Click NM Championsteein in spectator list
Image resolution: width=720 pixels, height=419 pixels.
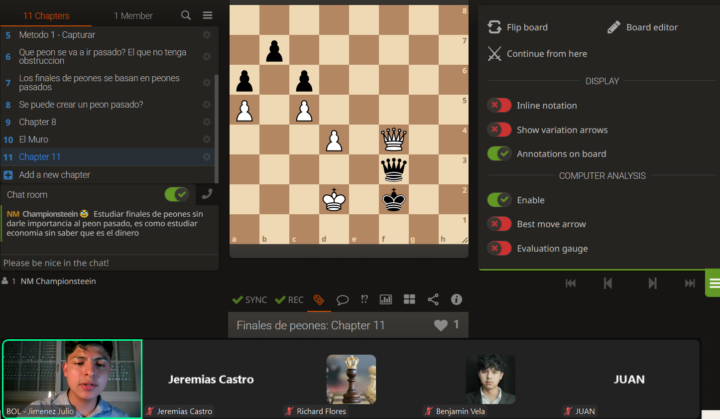[58, 281]
